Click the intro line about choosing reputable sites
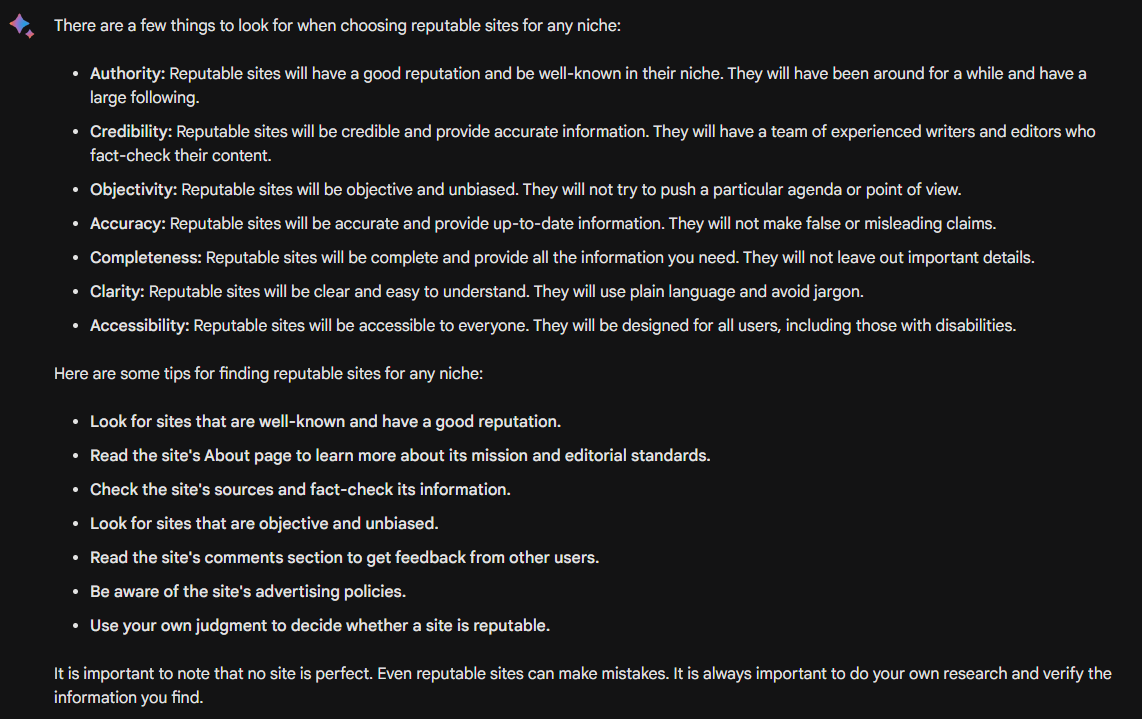This screenshot has width=1142, height=719. [x=337, y=25]
